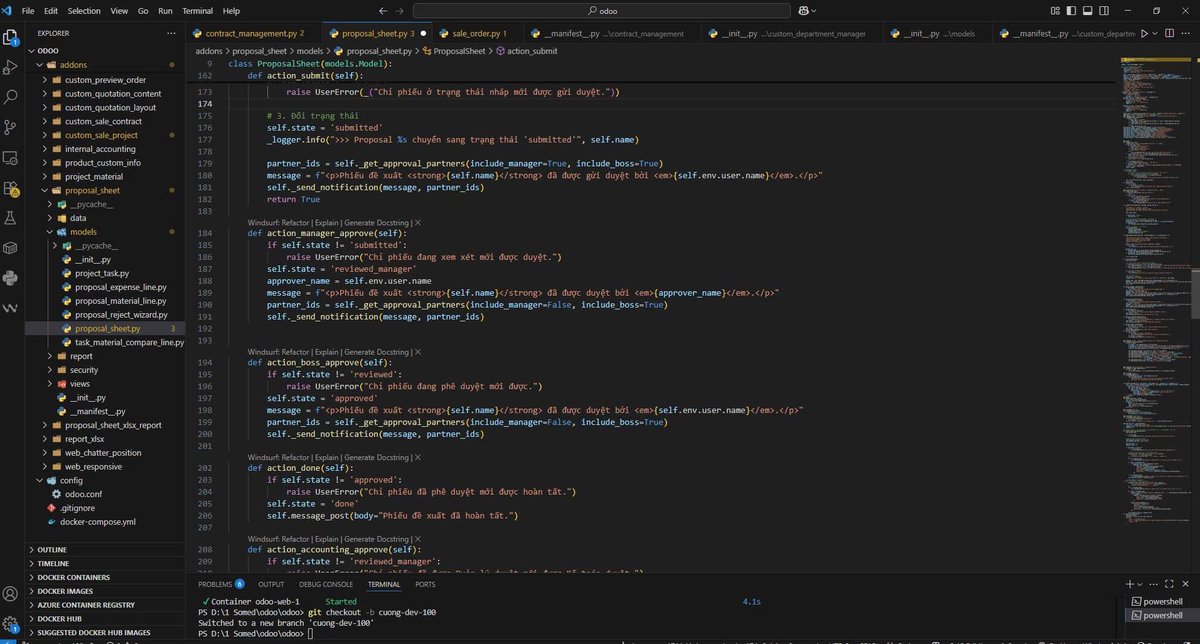Open task_material_compare_line.py file
The image size is (1200, 644).
pos(130,342)
